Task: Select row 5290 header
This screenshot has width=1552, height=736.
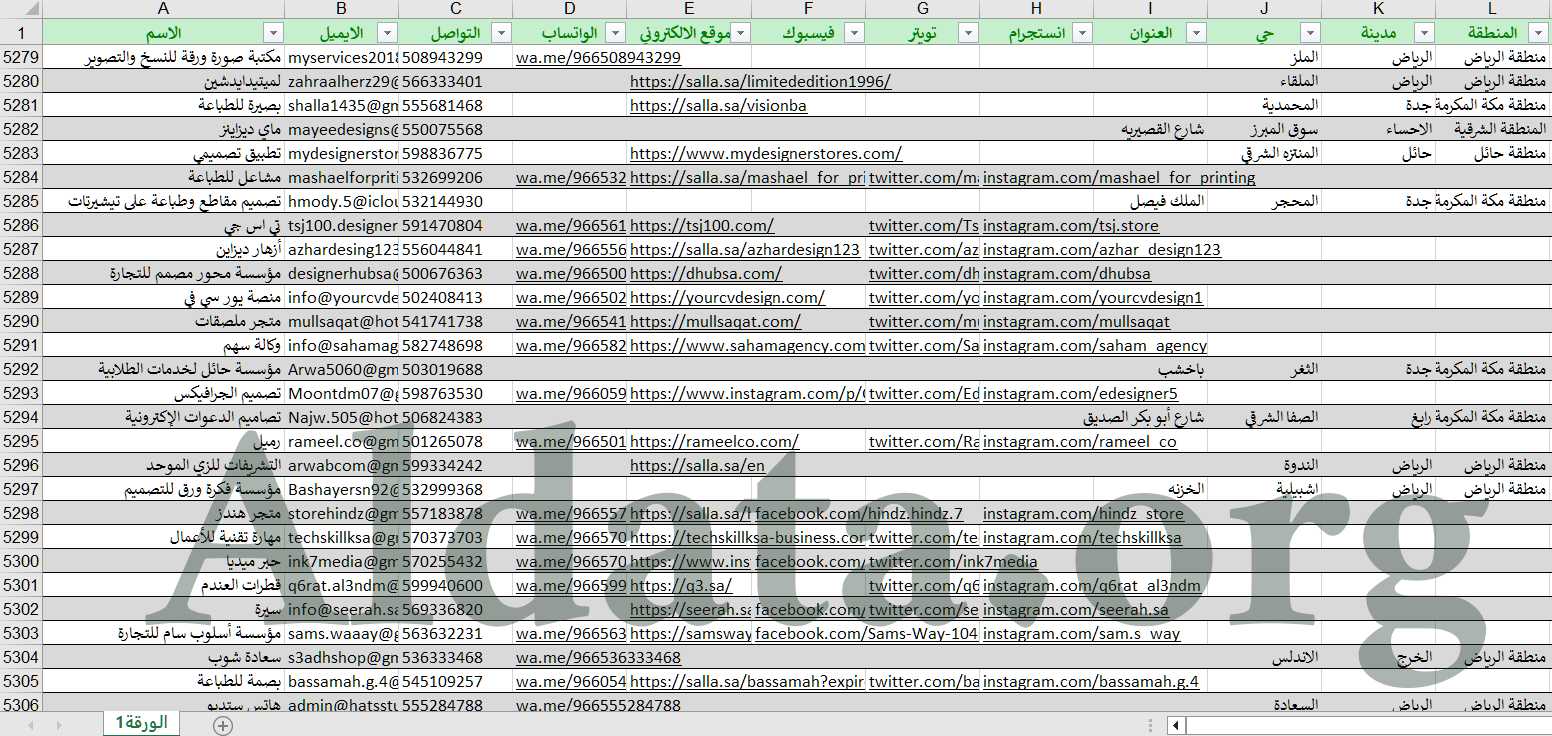Action: 20,322
